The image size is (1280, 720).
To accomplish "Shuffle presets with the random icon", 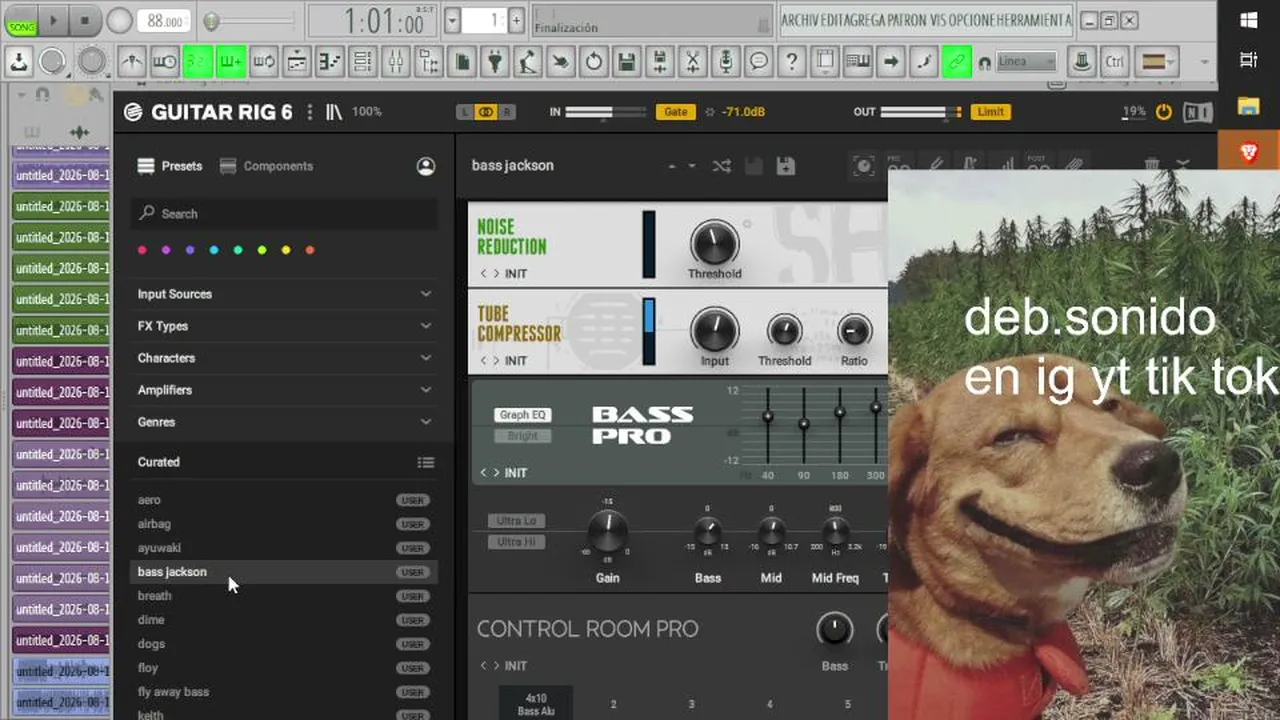I will [x=721, y=166].
